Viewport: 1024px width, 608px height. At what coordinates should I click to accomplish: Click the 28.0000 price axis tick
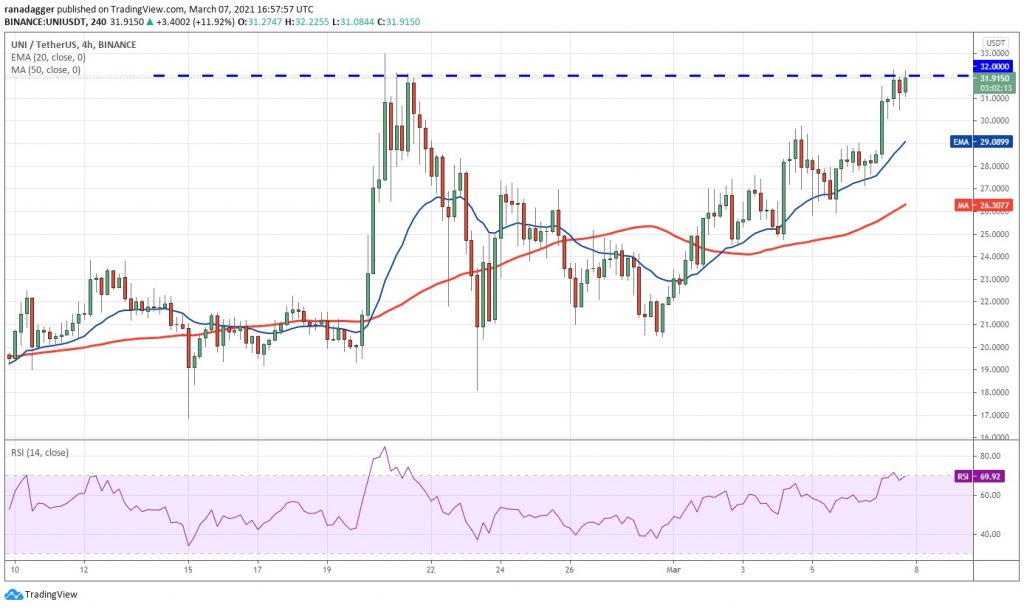coord(993,167)
